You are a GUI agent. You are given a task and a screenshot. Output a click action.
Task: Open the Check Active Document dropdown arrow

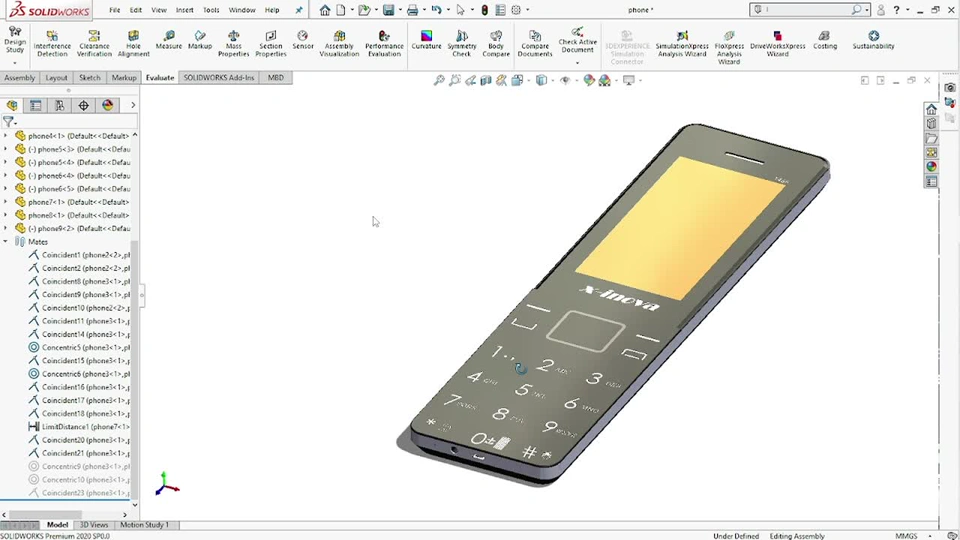(577, 62)
